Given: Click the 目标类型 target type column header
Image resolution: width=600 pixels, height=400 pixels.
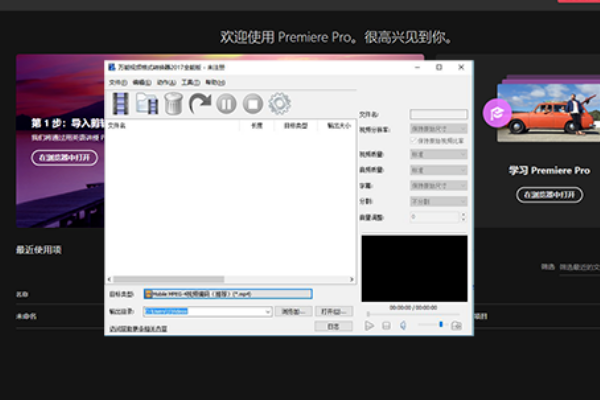Looking at the screenshot, I should [296, 126].
